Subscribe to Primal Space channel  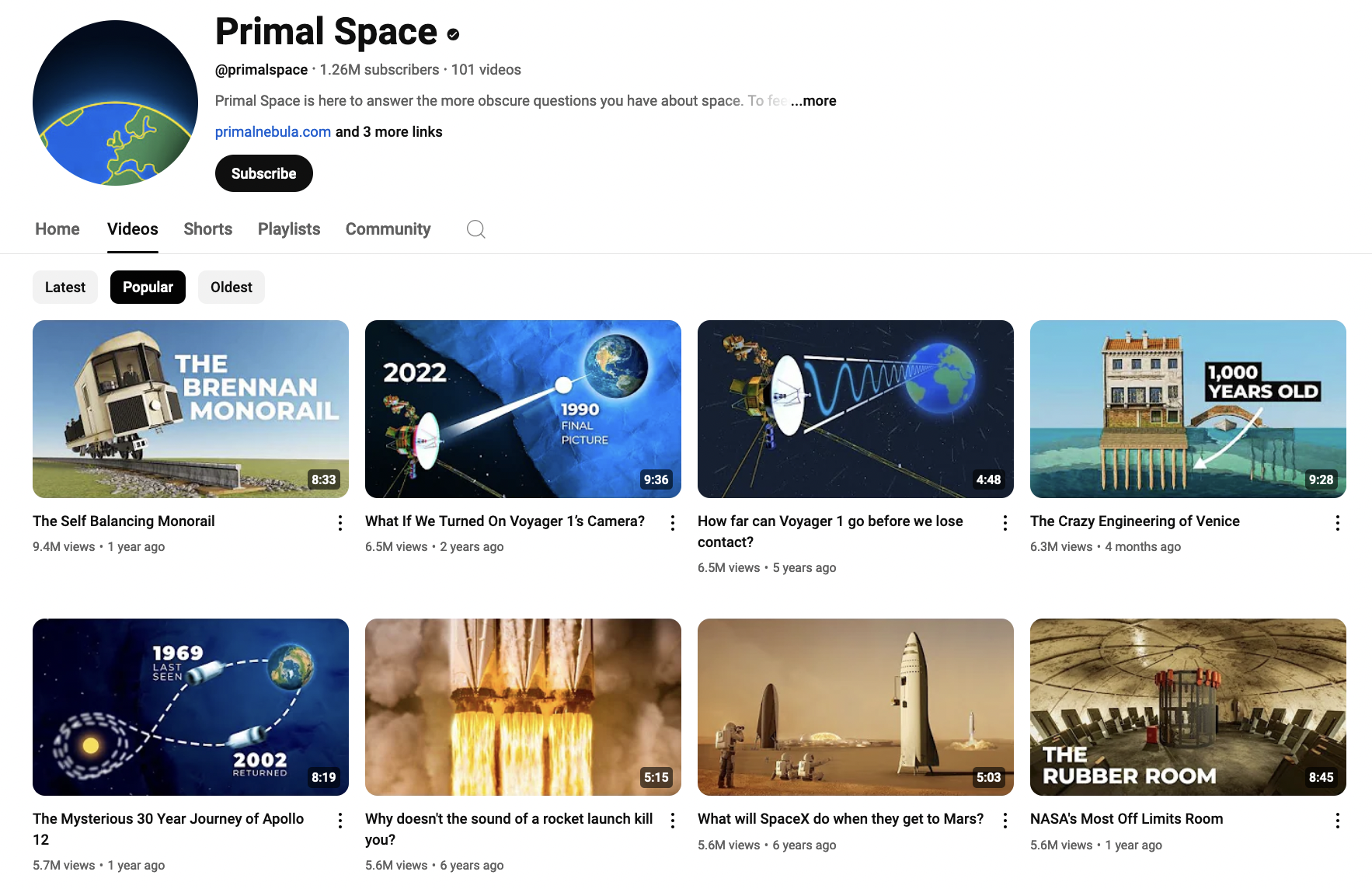pos(264,173)
